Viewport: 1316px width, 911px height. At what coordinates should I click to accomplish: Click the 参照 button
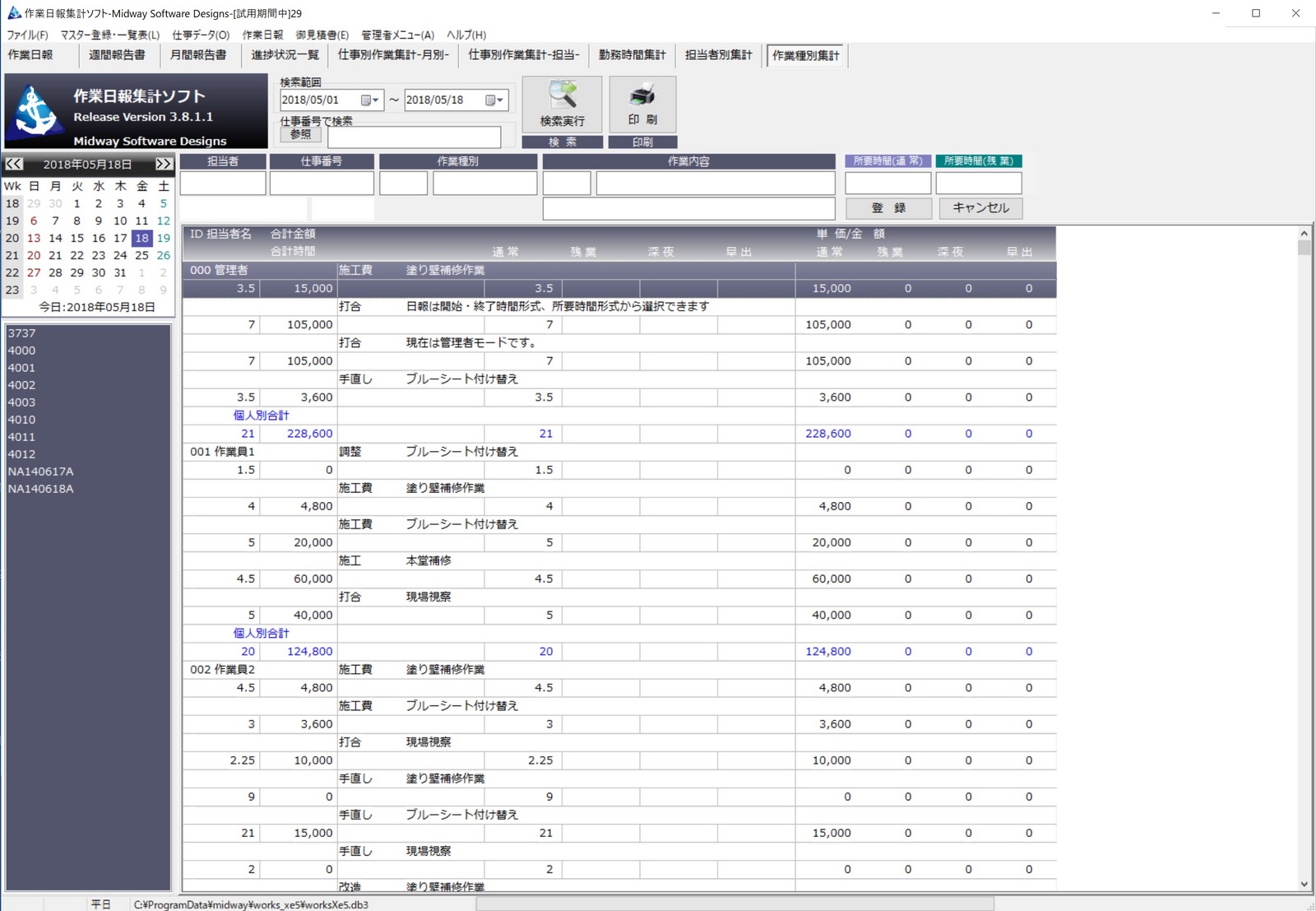pos(300,134)
